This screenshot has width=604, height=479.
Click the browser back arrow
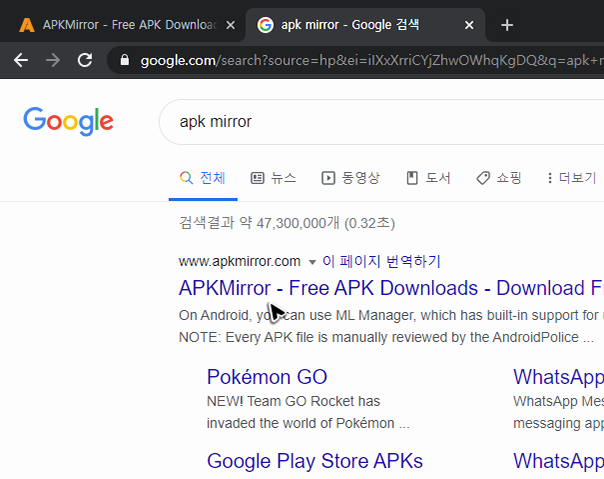click(21, 60)
